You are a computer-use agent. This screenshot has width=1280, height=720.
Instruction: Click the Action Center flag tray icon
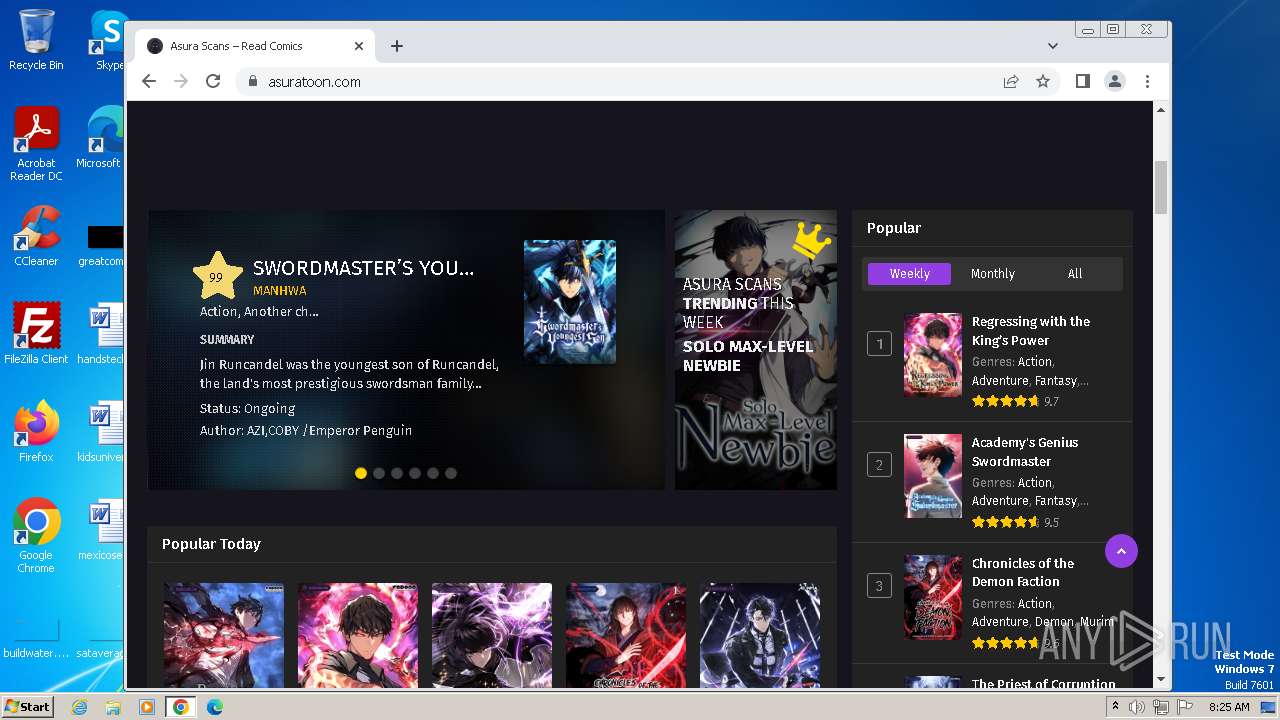click(x=1185, y=707)
